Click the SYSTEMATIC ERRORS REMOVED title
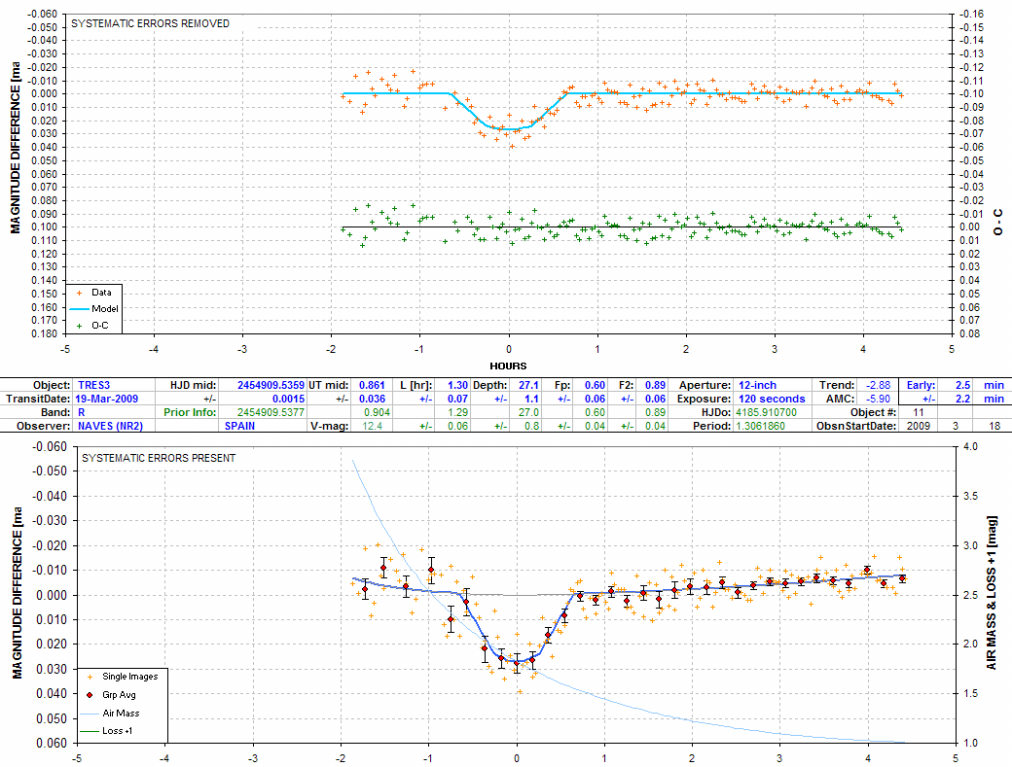The height and width of the screenshot is (767, 1012). click(150, 23)
